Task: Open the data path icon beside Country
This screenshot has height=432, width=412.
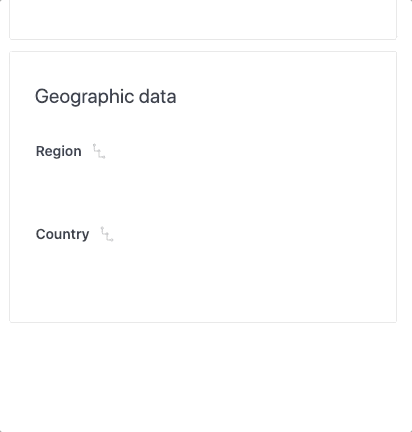Action: (107, 234)
